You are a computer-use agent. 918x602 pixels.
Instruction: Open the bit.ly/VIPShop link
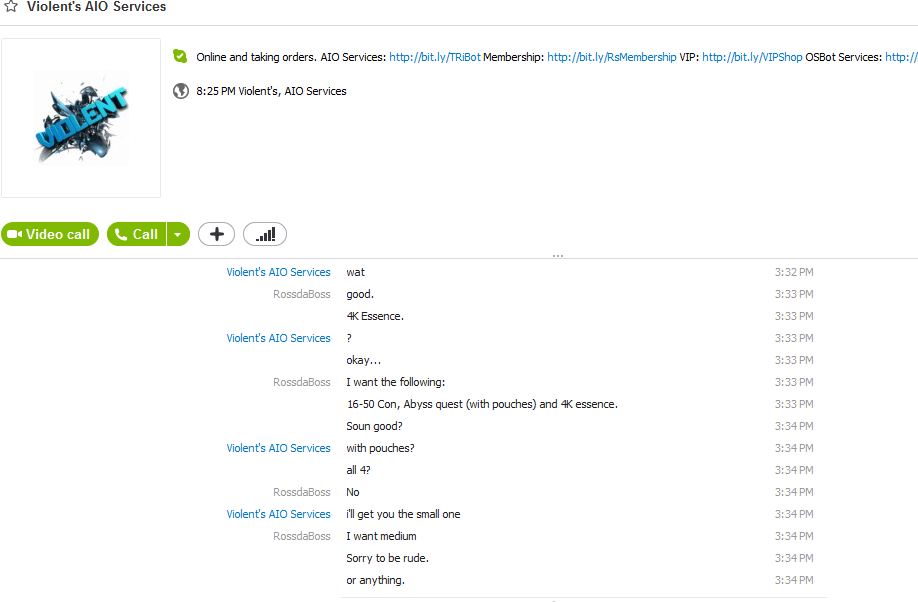tap(752, 57)
